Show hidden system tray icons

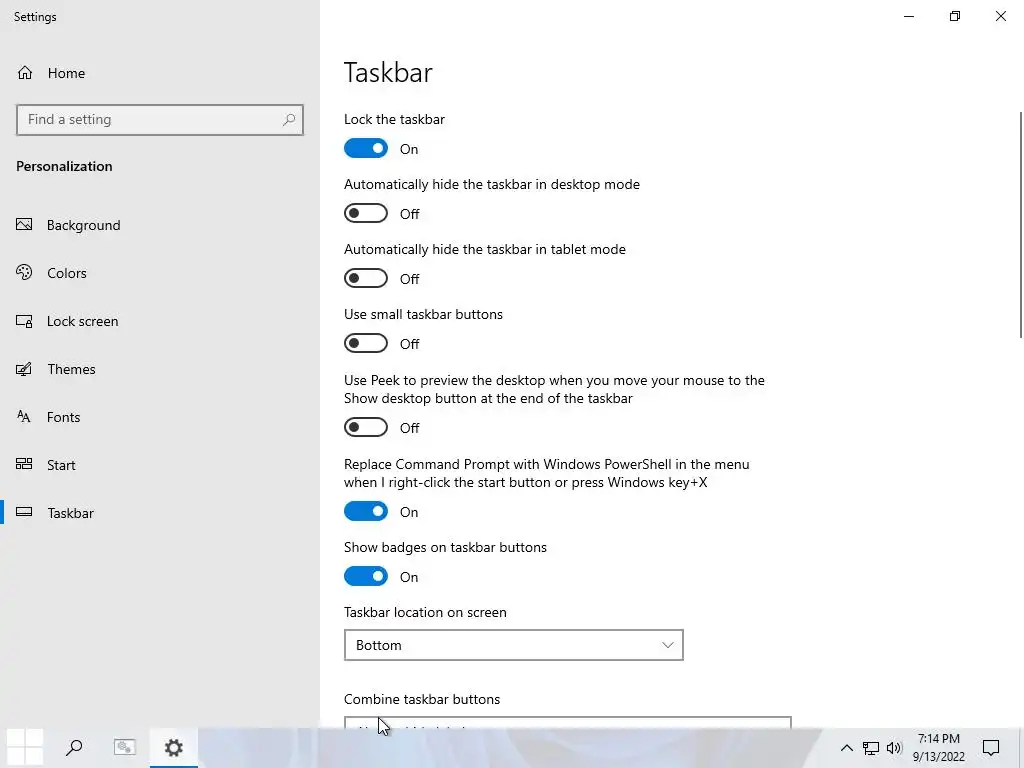[846, 748]
